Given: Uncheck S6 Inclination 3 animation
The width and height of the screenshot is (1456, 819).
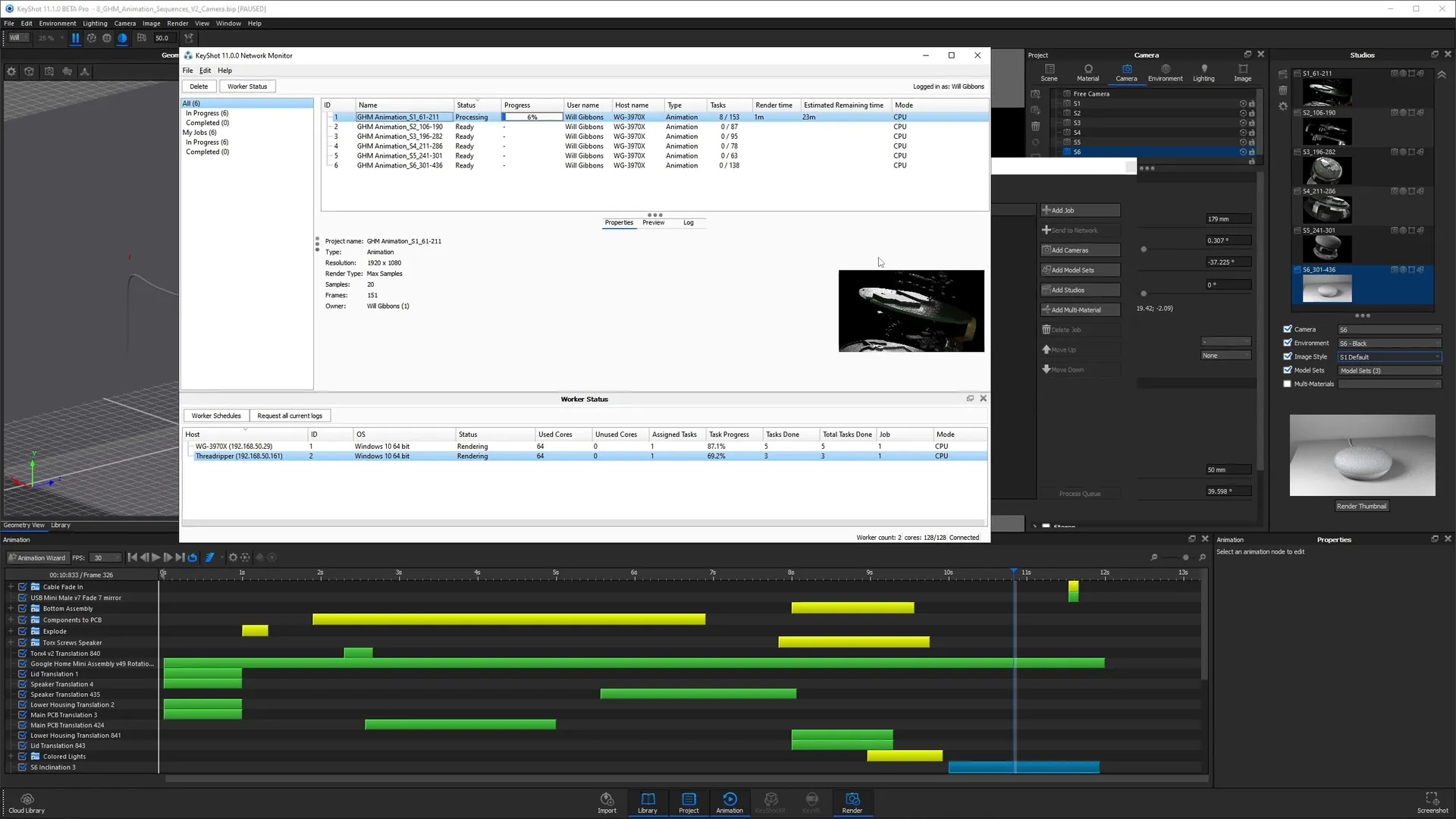Looking at the screenshot, I should 23,767.
